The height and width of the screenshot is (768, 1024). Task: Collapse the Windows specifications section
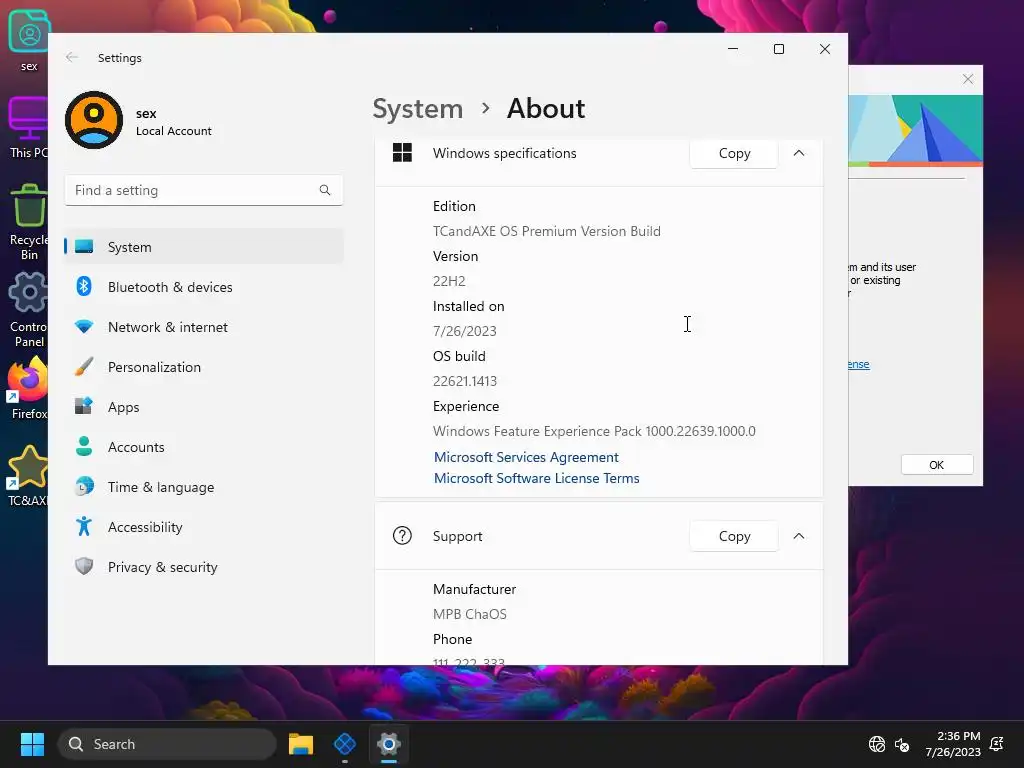pyautogui.click(x=799, y=153)
